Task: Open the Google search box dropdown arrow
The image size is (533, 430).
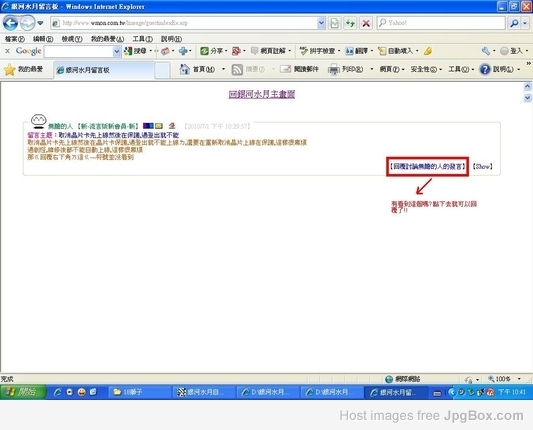Action: tap(117, 51)
